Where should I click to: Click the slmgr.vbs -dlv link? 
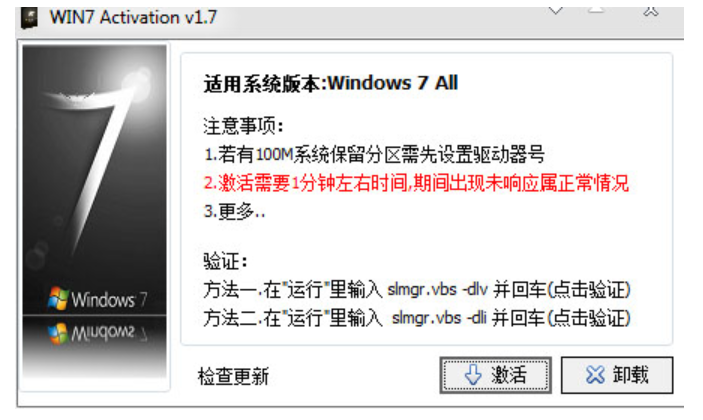pyautogui.click(x=437, y=290)
